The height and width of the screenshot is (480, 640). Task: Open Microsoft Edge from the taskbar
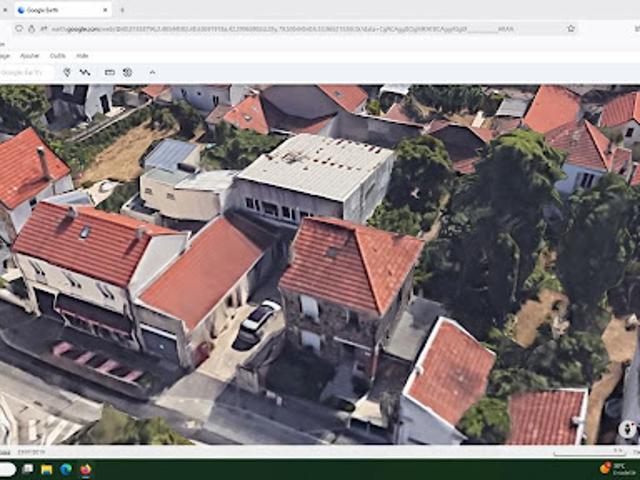pyautogui.click(x=66, y=469)
